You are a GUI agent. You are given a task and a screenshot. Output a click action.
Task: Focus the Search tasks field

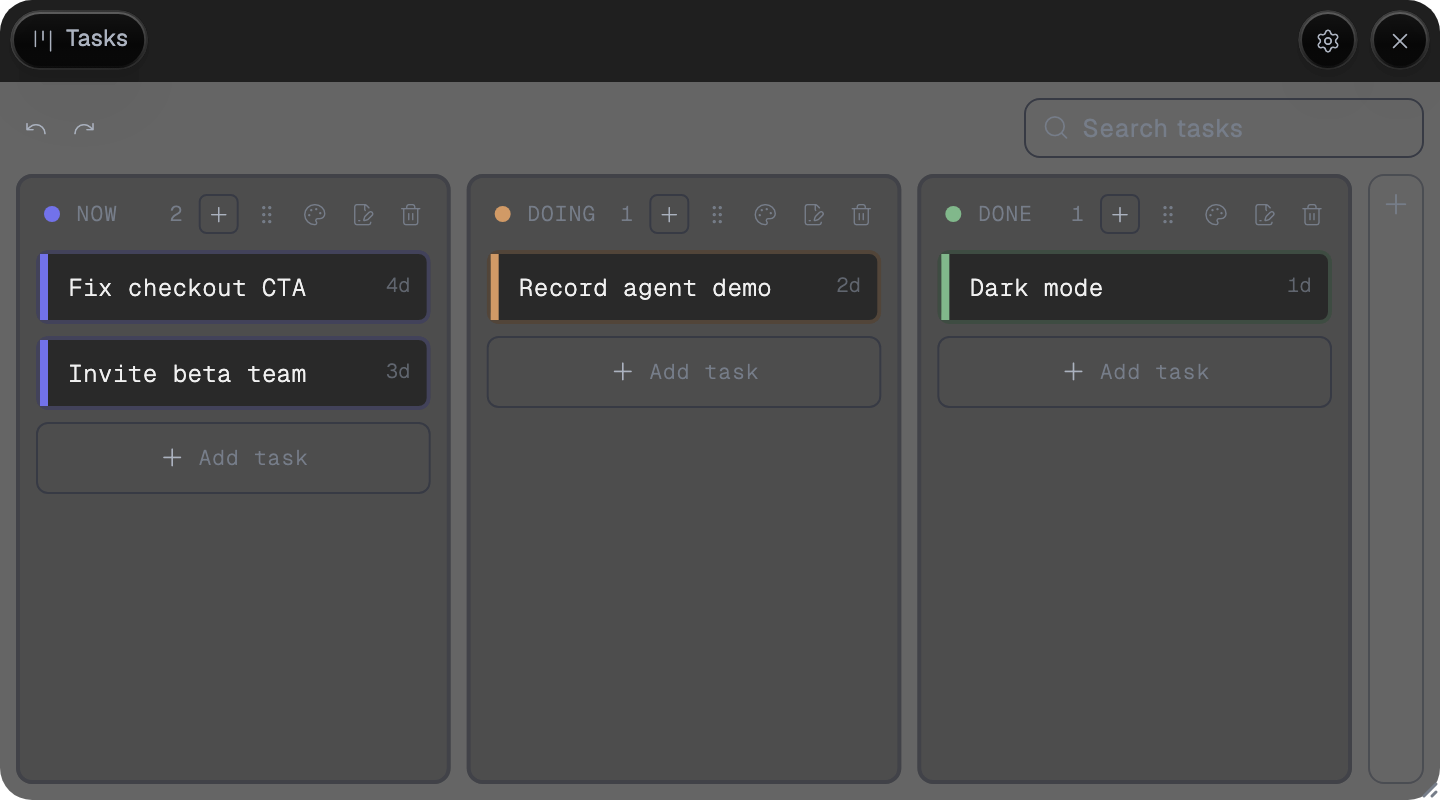(1223, 128)
